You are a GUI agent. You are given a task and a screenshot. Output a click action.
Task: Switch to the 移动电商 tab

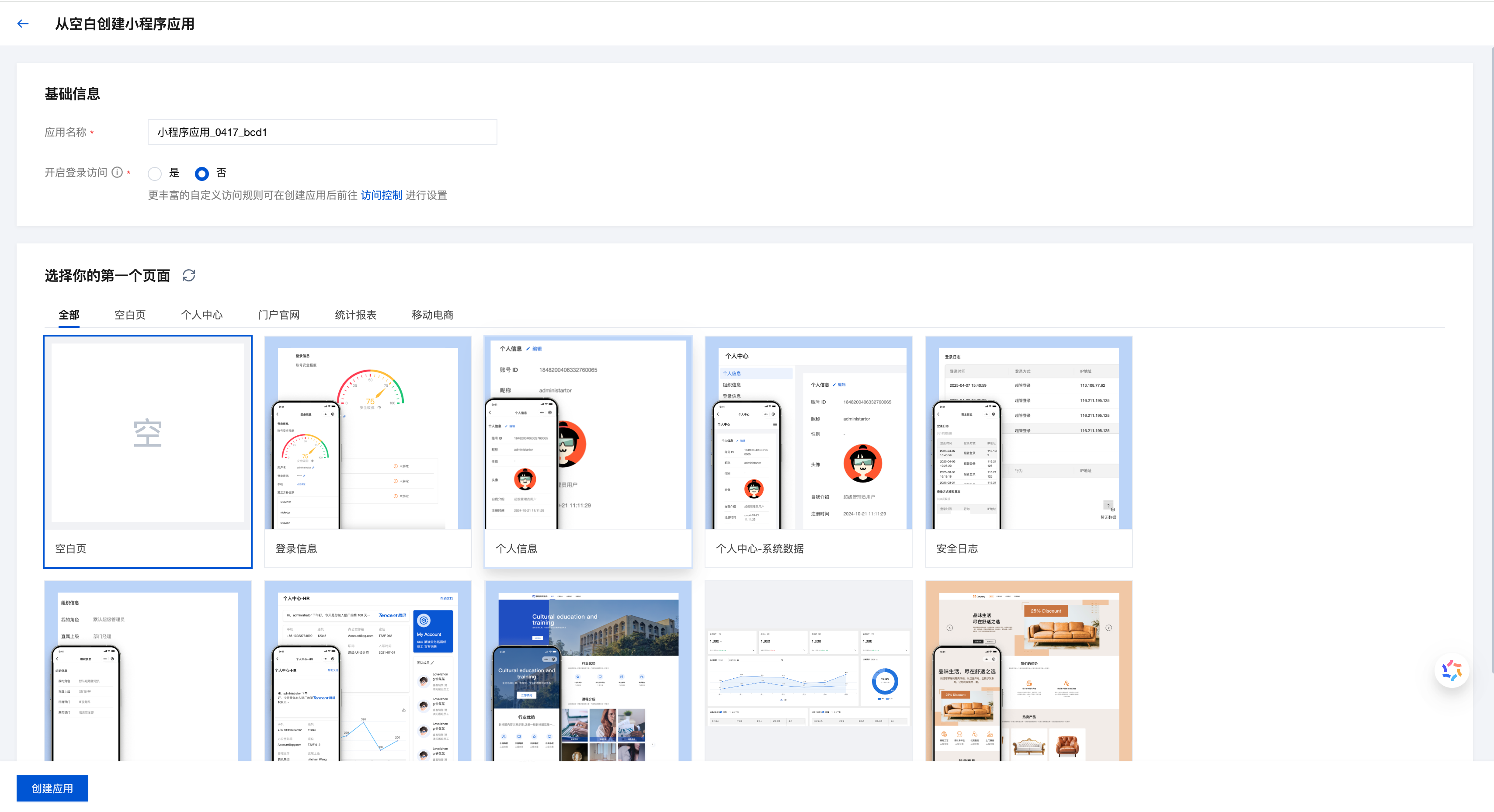pyautogui.click(x=433, y=315)
